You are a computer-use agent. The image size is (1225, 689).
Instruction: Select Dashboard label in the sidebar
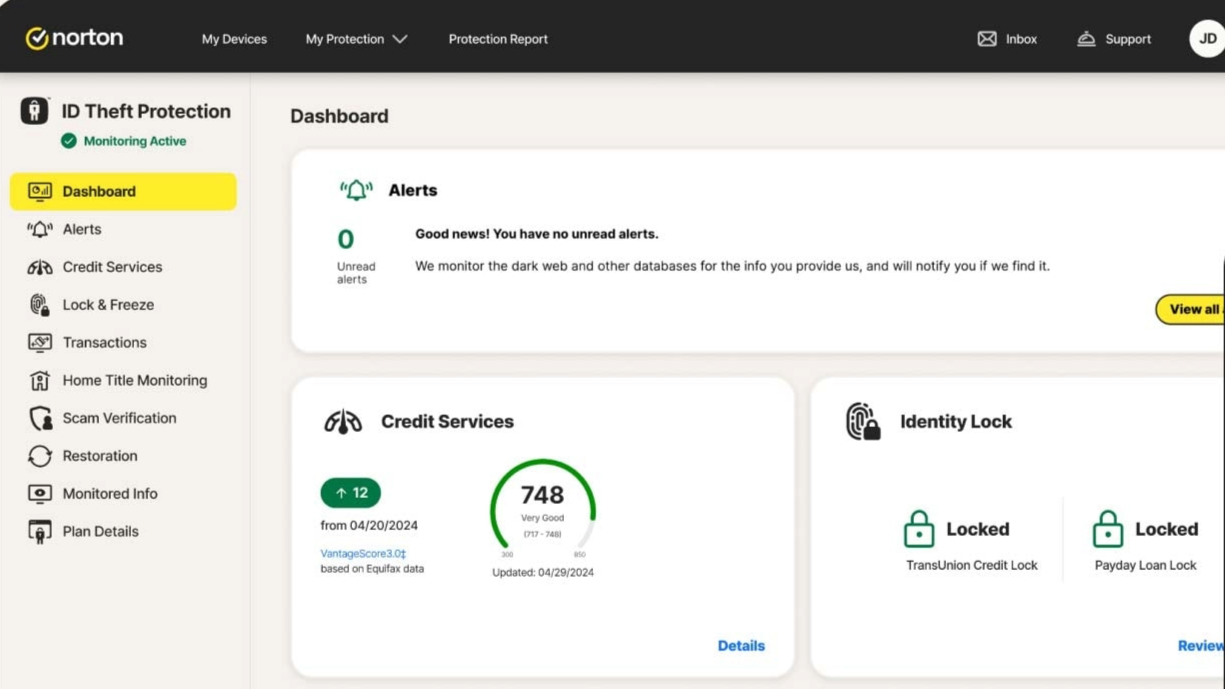(x=99, y=191)
